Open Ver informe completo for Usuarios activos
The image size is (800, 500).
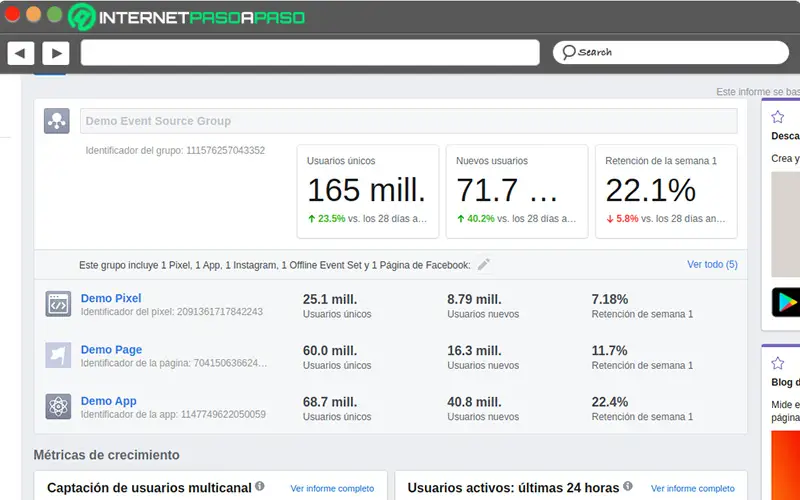tap(693, 489)
